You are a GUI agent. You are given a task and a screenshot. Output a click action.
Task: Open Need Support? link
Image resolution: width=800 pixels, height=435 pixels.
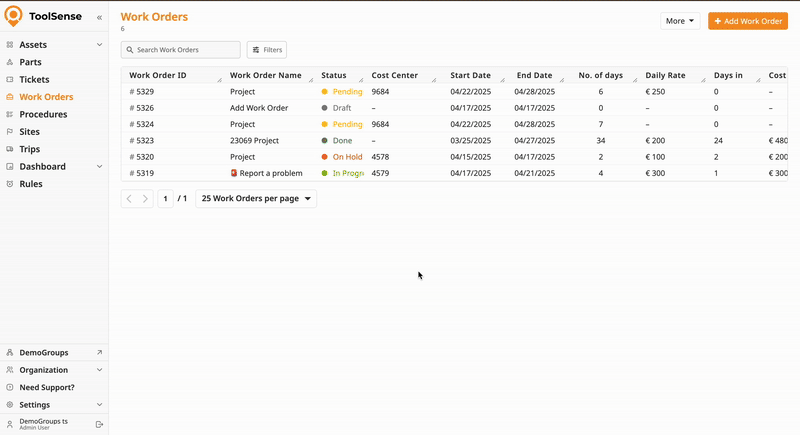[47, 387]
